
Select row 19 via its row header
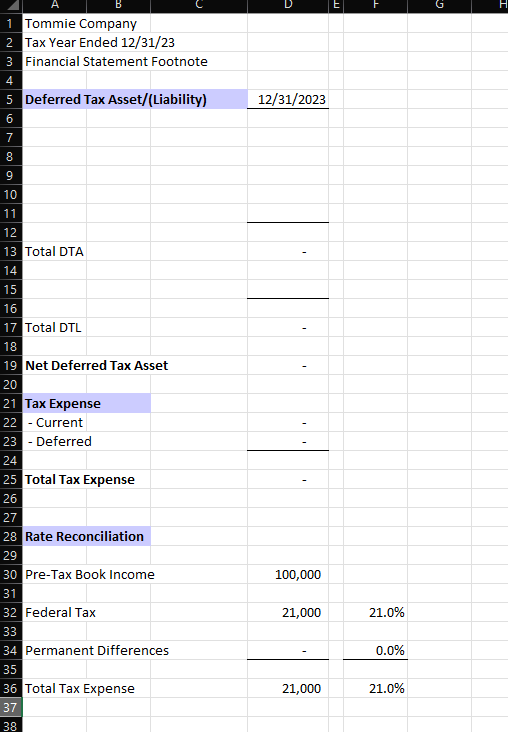[x=11, y=366]
